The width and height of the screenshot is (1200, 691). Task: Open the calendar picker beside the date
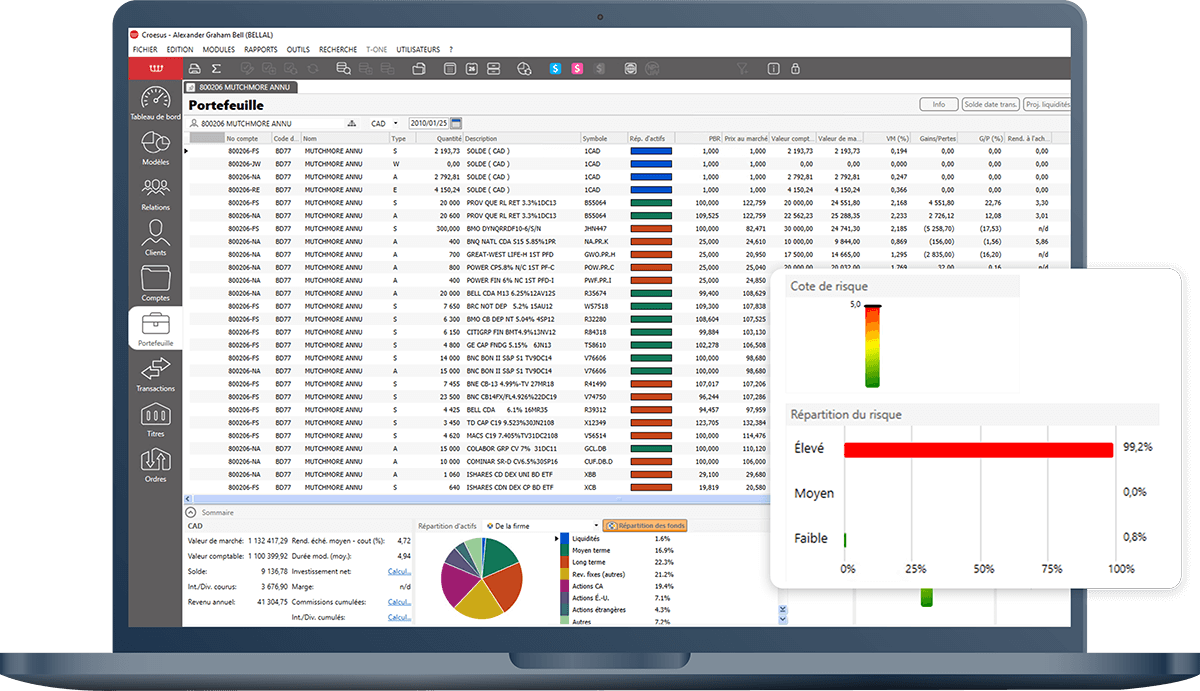[x=456, y=124]
